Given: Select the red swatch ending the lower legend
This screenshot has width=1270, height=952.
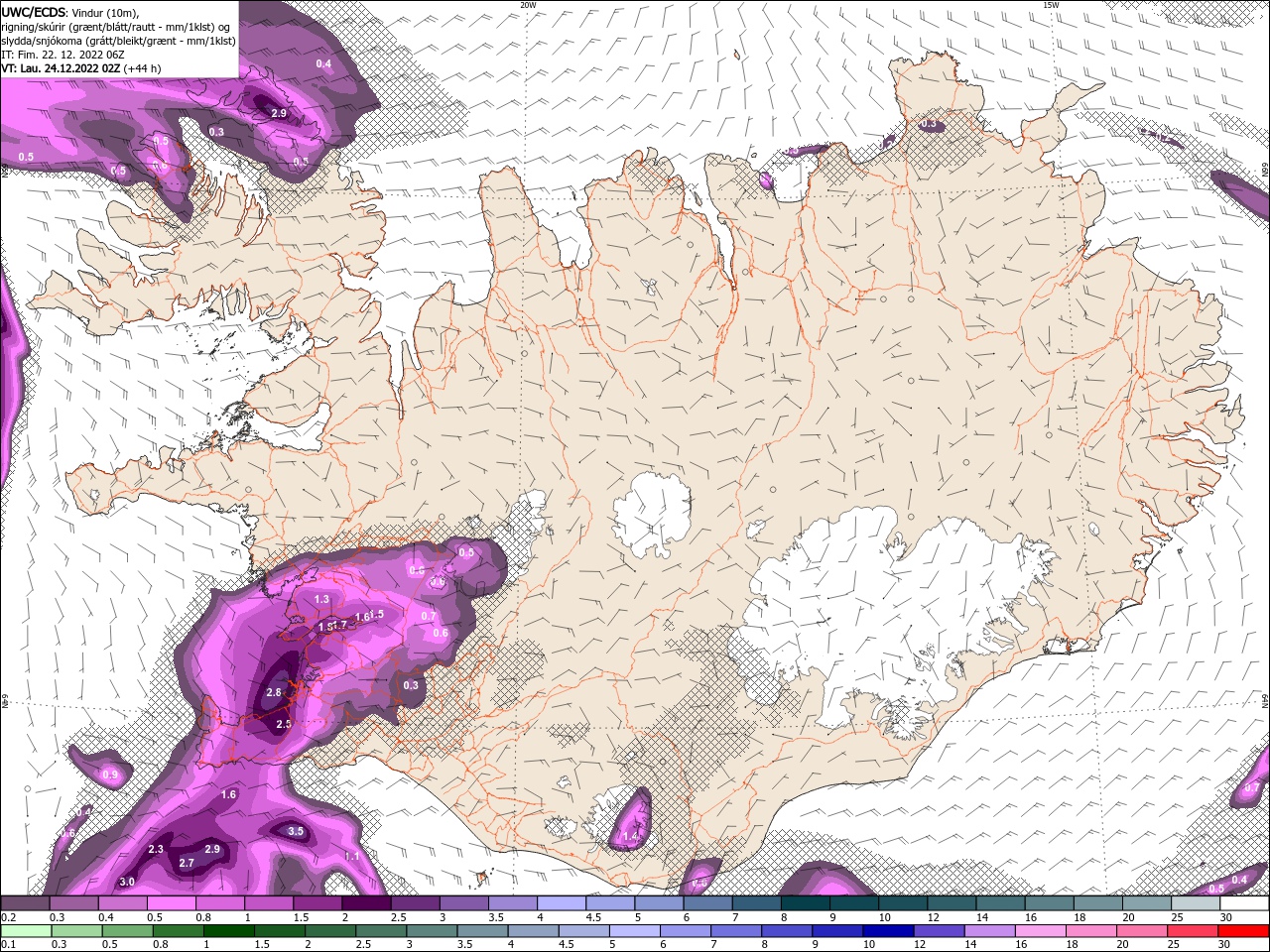Looking at the screenshot, I should pos(1244,930).
